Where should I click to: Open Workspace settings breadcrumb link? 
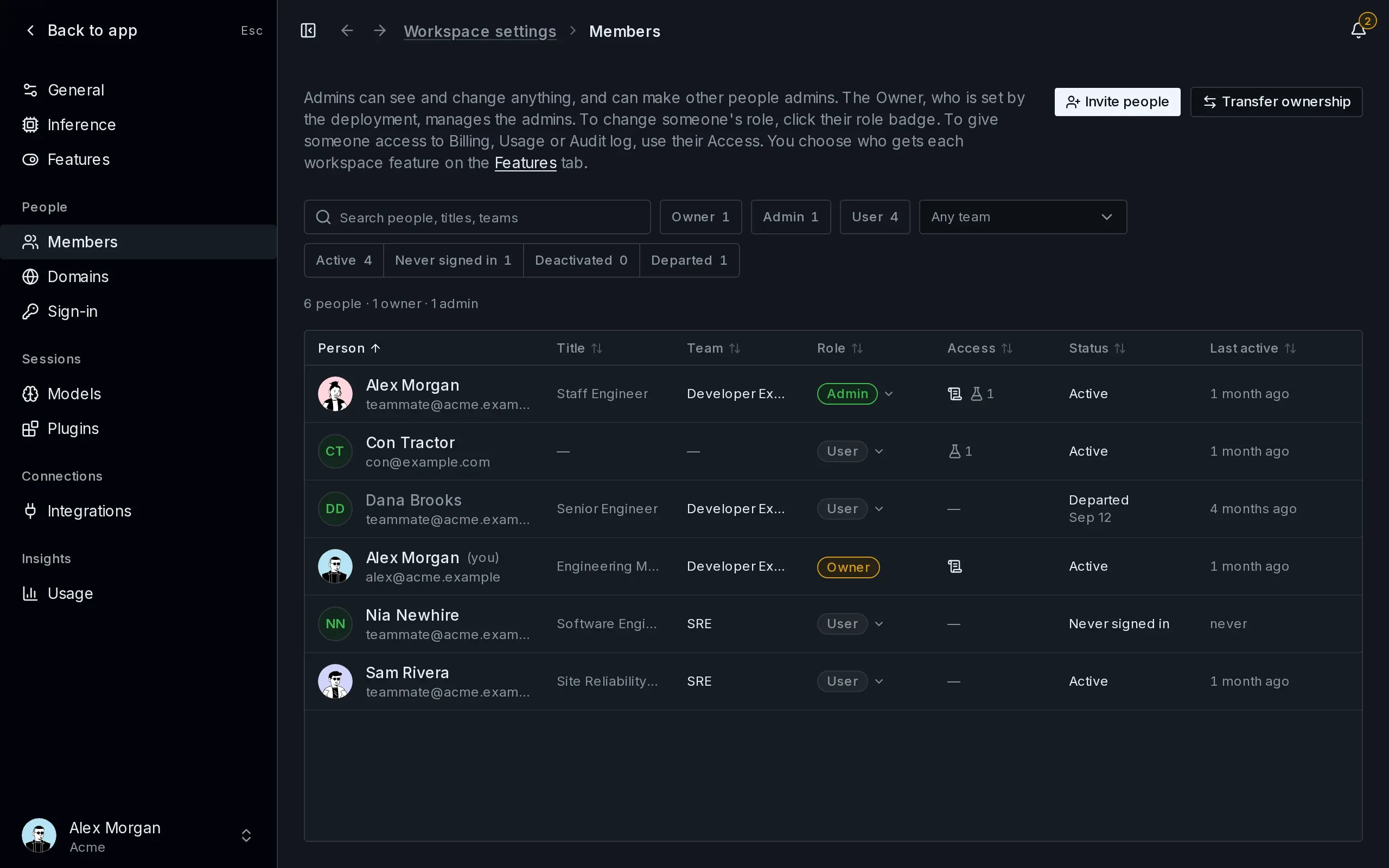pyautogui.click(x=480, y=31)
